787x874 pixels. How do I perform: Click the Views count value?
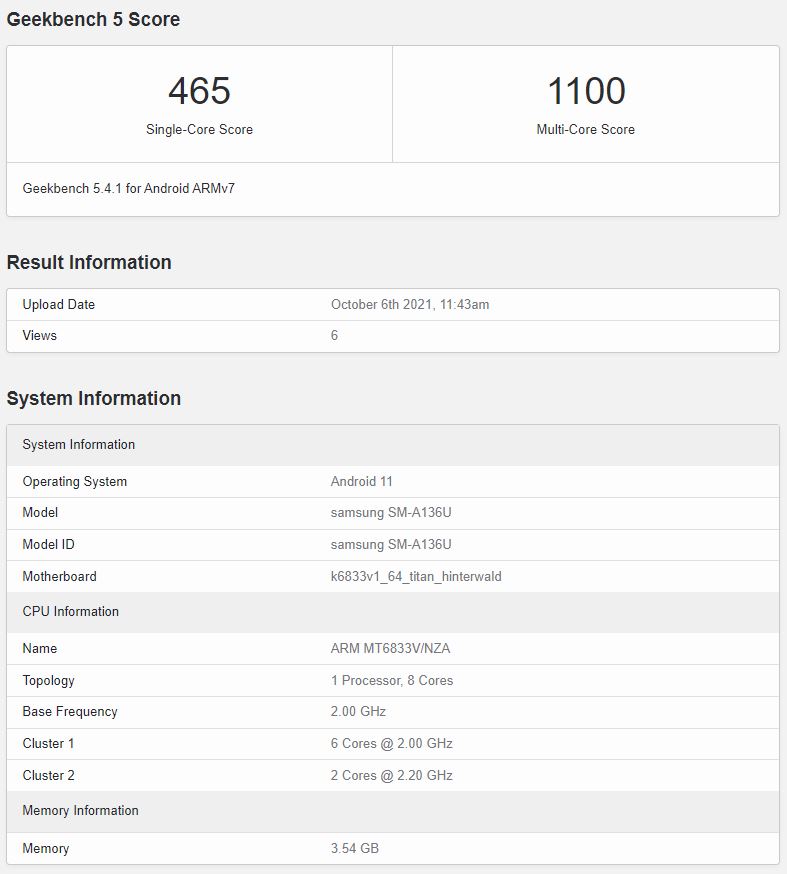coord(335,335)
